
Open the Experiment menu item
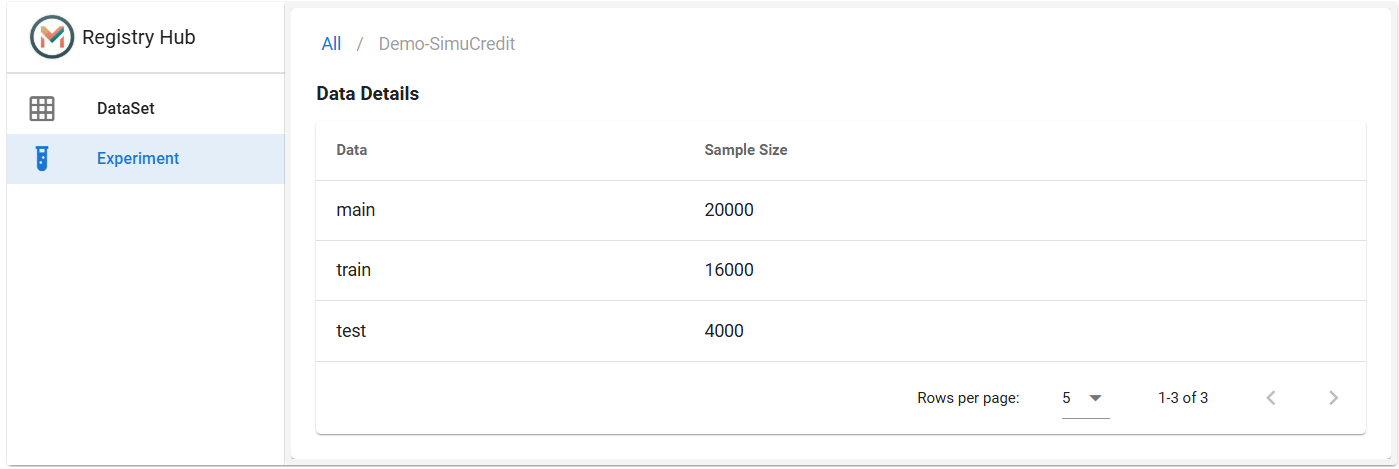pyautogui.click(x=146, y=158)
